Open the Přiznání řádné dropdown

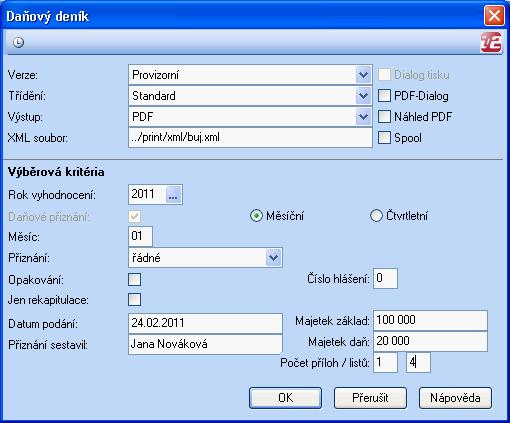click(273, 258)
